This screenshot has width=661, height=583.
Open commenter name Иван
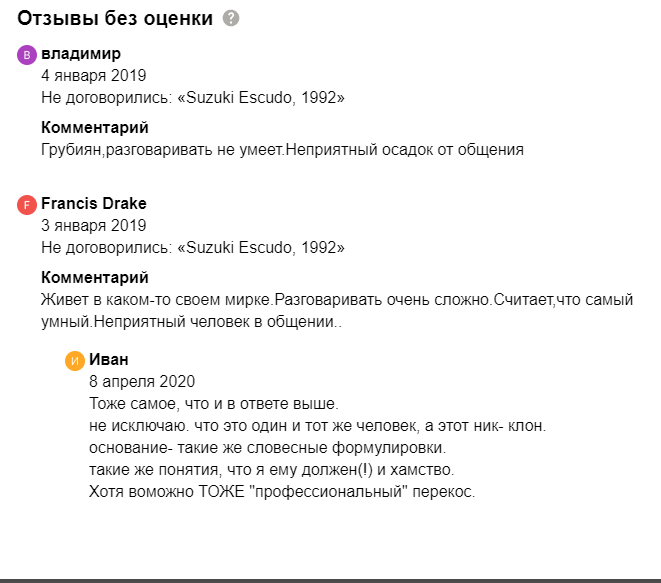pos(109,360)
